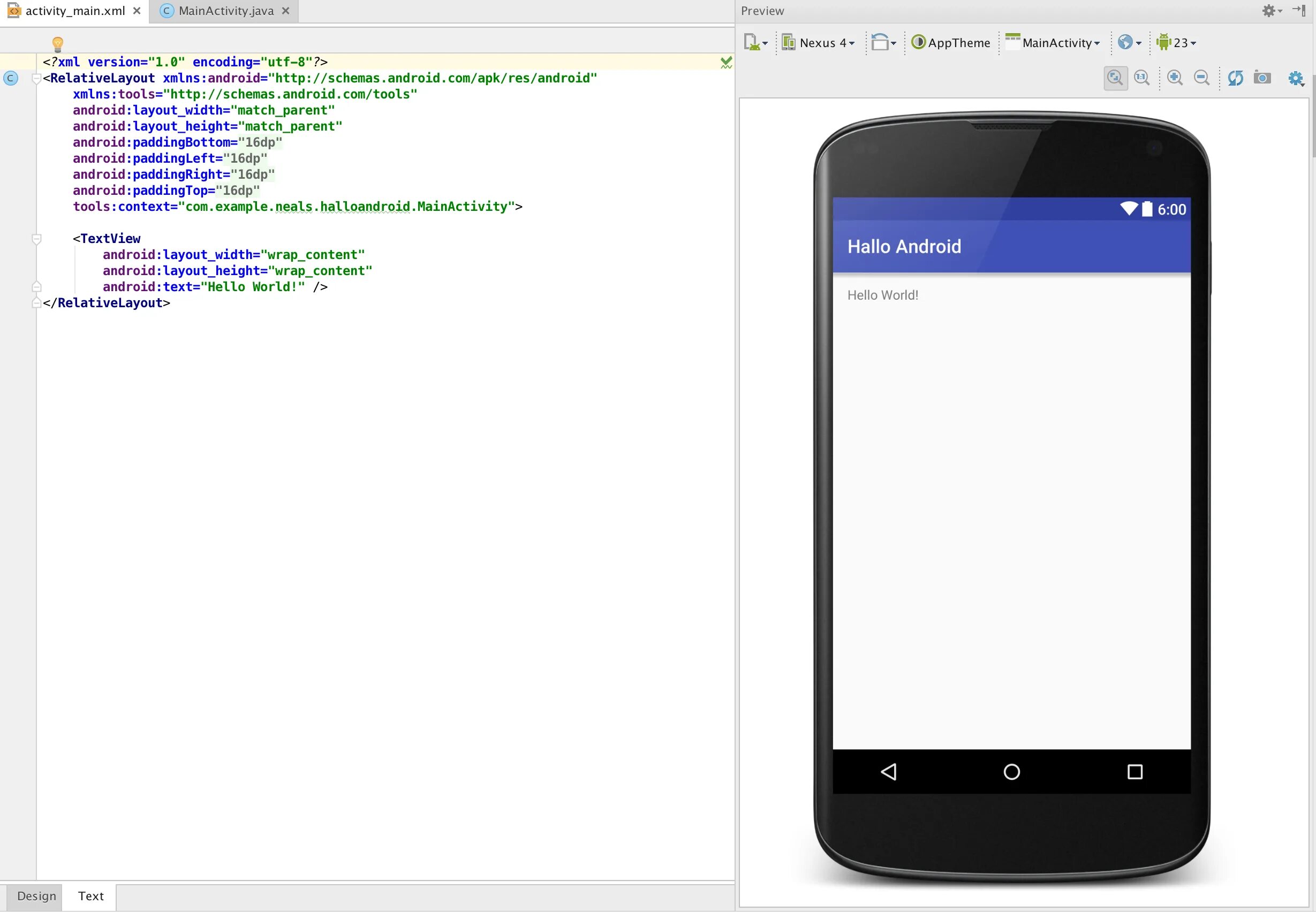This screenshot has height=912, width=1316.
Task: Click the light bulb quick-fix icon
Action: pos(58,43)
